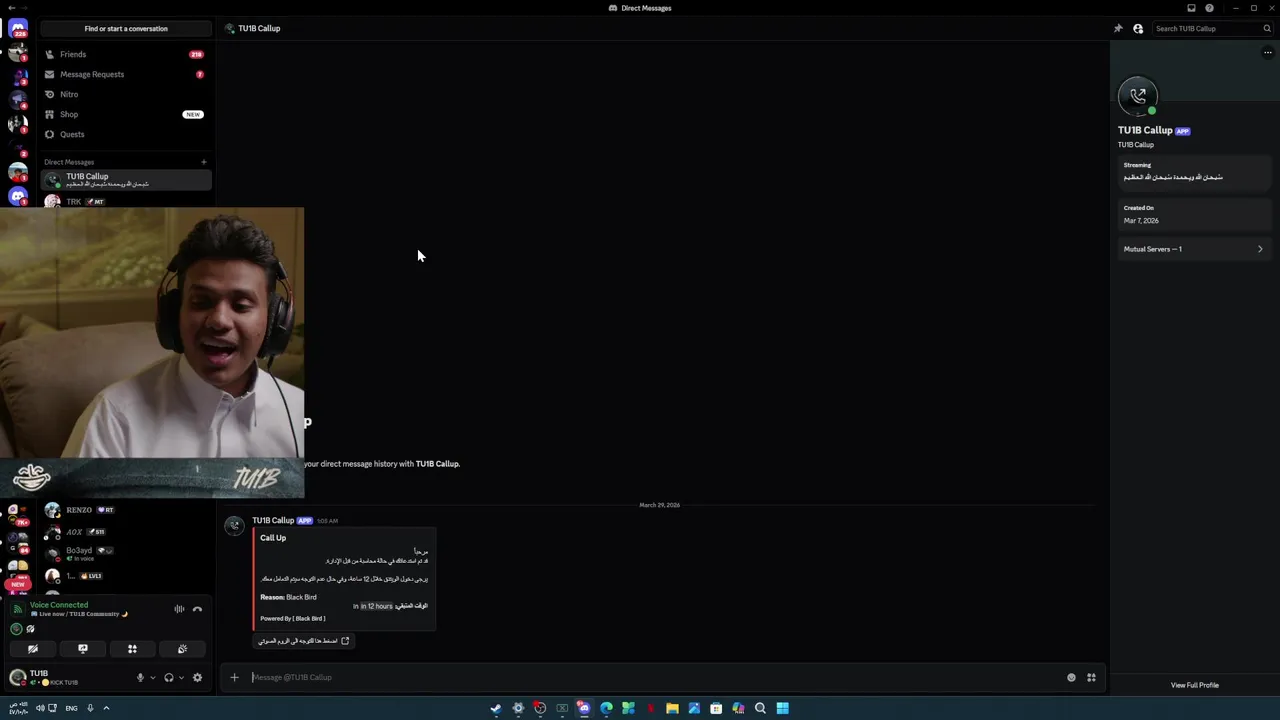This screenshot has width=1280, height=720.
Task: Open Microsoft Store from the taskbar
Action: 716,708
